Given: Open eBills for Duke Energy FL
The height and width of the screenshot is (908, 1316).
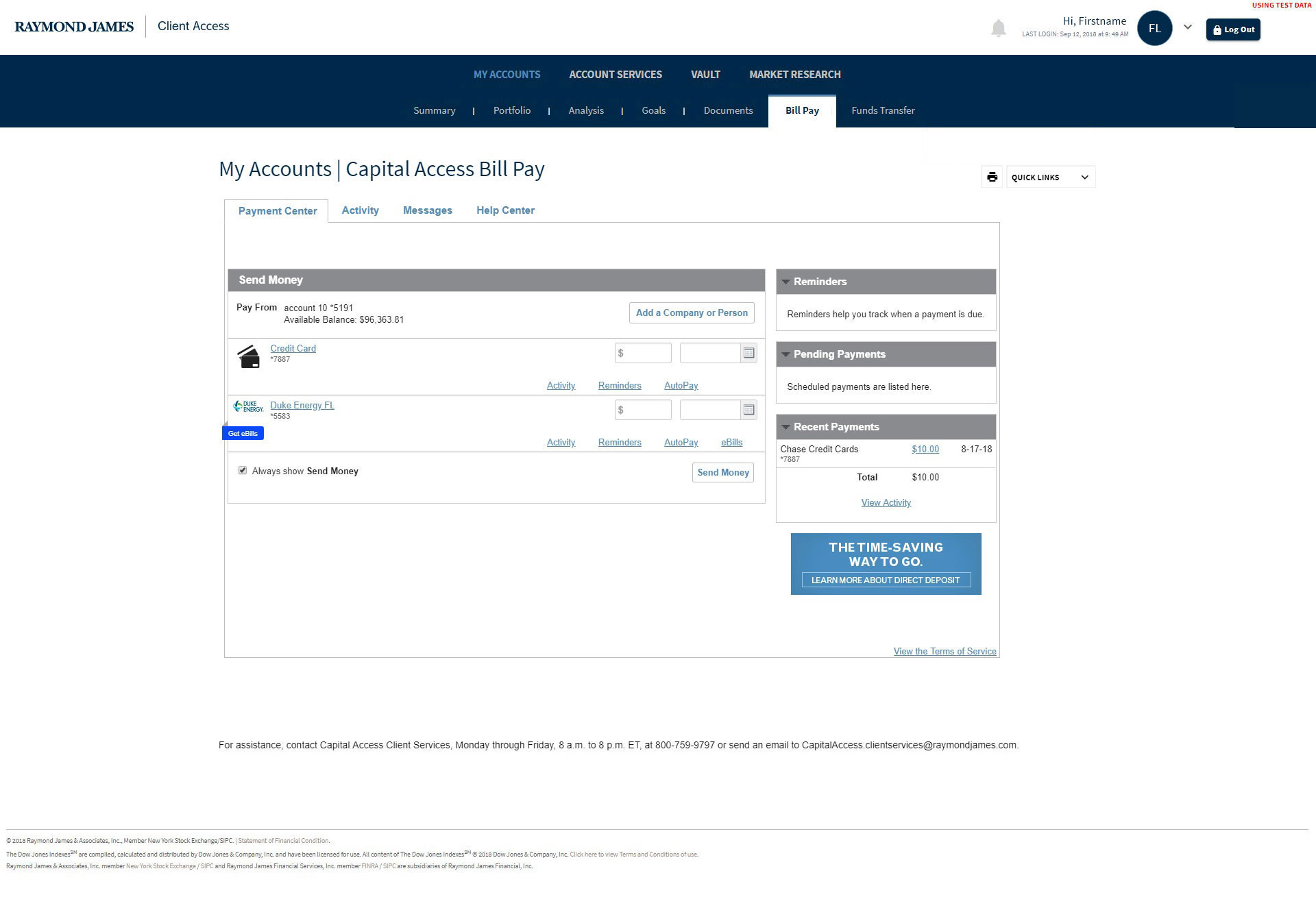Looking at the screenshot, I should click(731, 443).
